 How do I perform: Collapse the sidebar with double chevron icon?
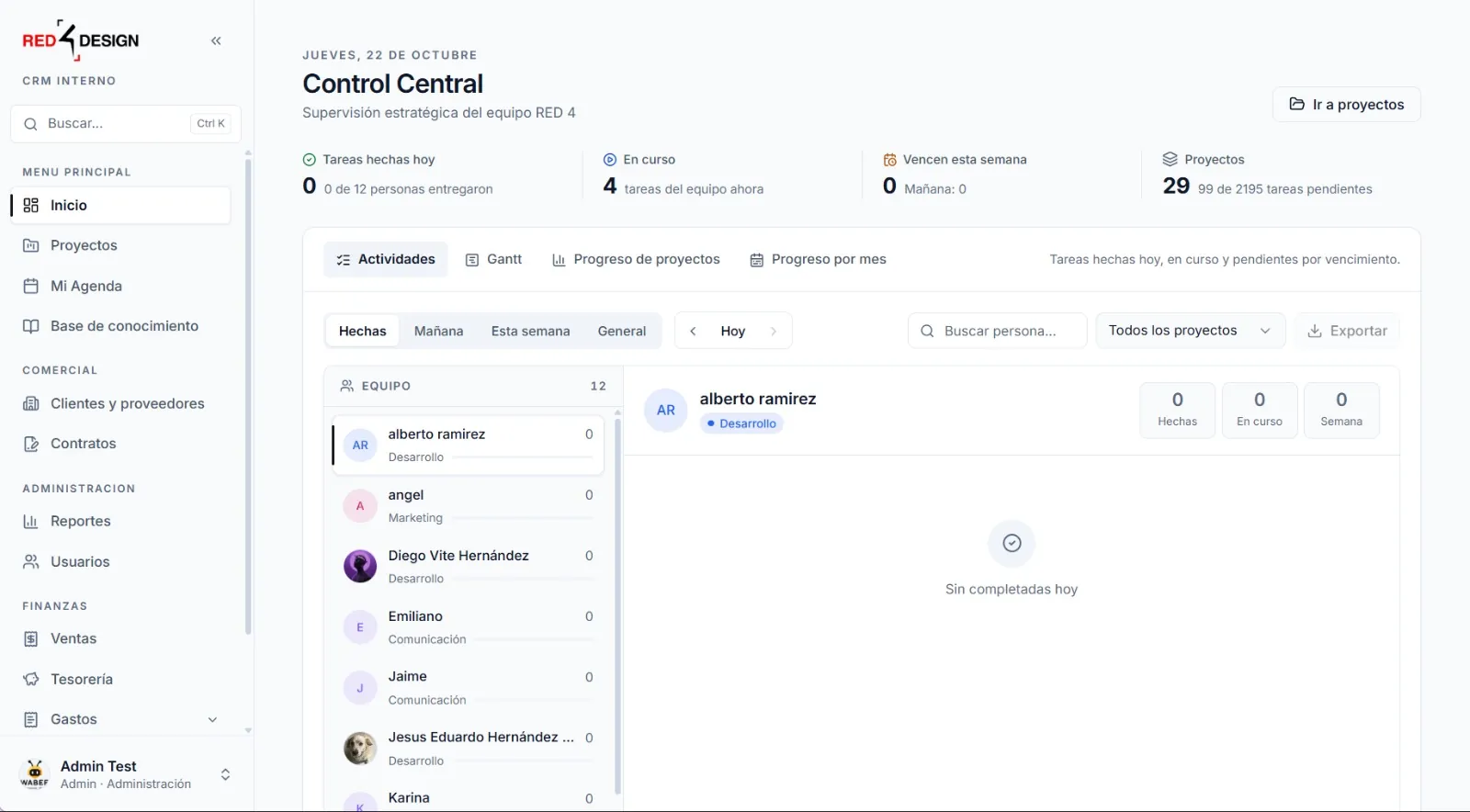pos(216,40)
